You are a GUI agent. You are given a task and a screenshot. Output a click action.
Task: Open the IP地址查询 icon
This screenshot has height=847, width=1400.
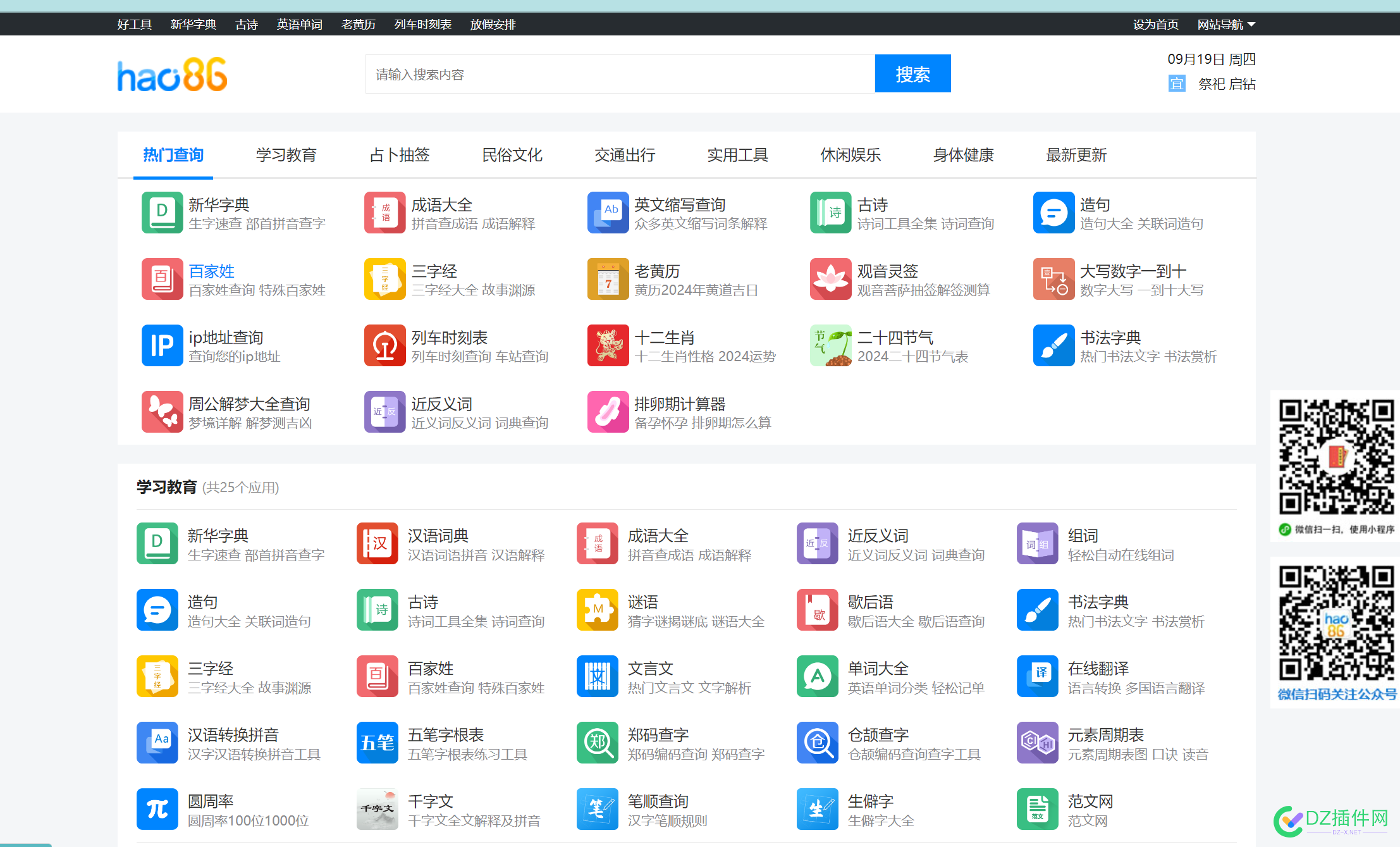pos(162,345)
